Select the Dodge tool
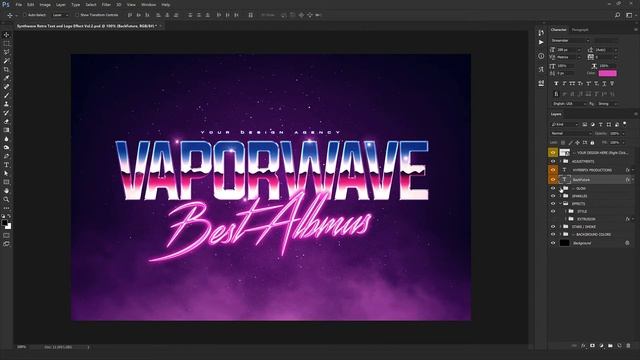This screenshot has width=640, height=360. click(7, 147)
